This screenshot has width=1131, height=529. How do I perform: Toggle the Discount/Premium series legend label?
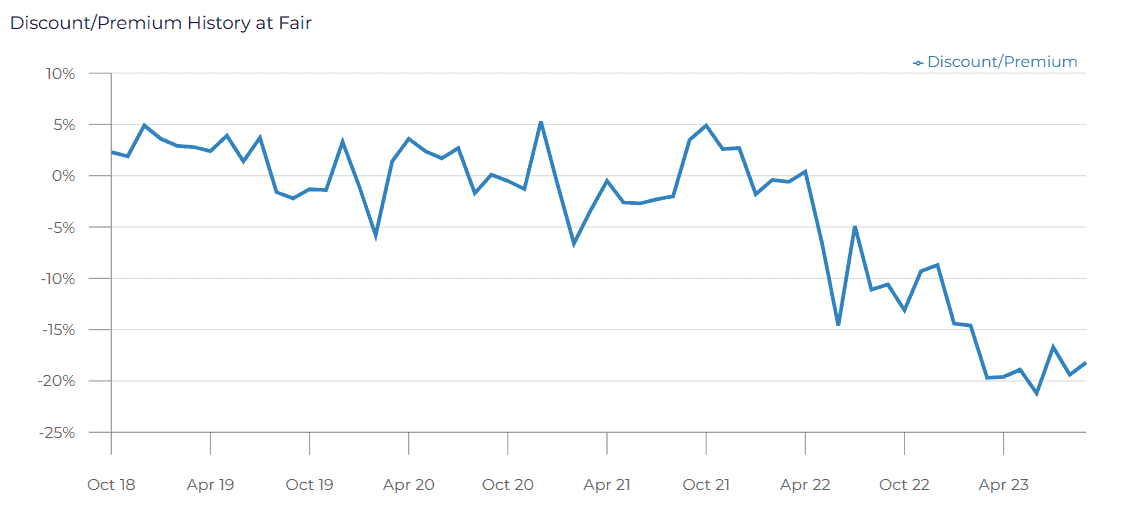[1002, 62]
